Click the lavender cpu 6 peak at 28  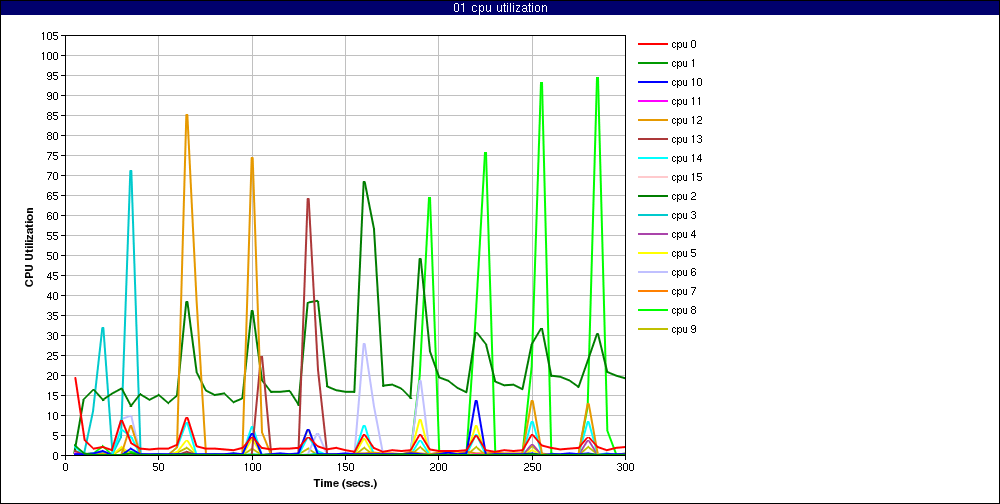(364, 344)
